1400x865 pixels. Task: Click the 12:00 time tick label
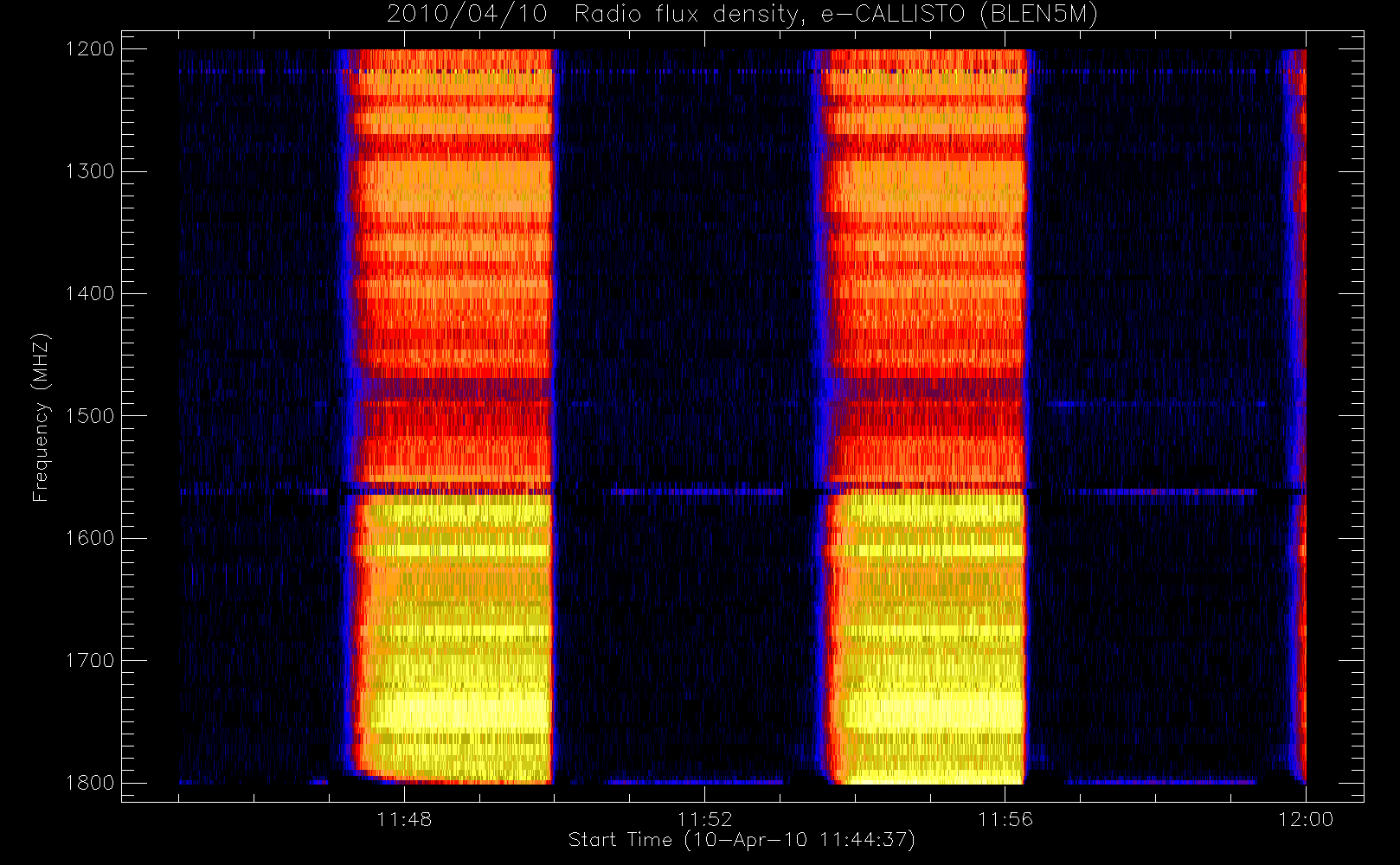pos(1306,819)
